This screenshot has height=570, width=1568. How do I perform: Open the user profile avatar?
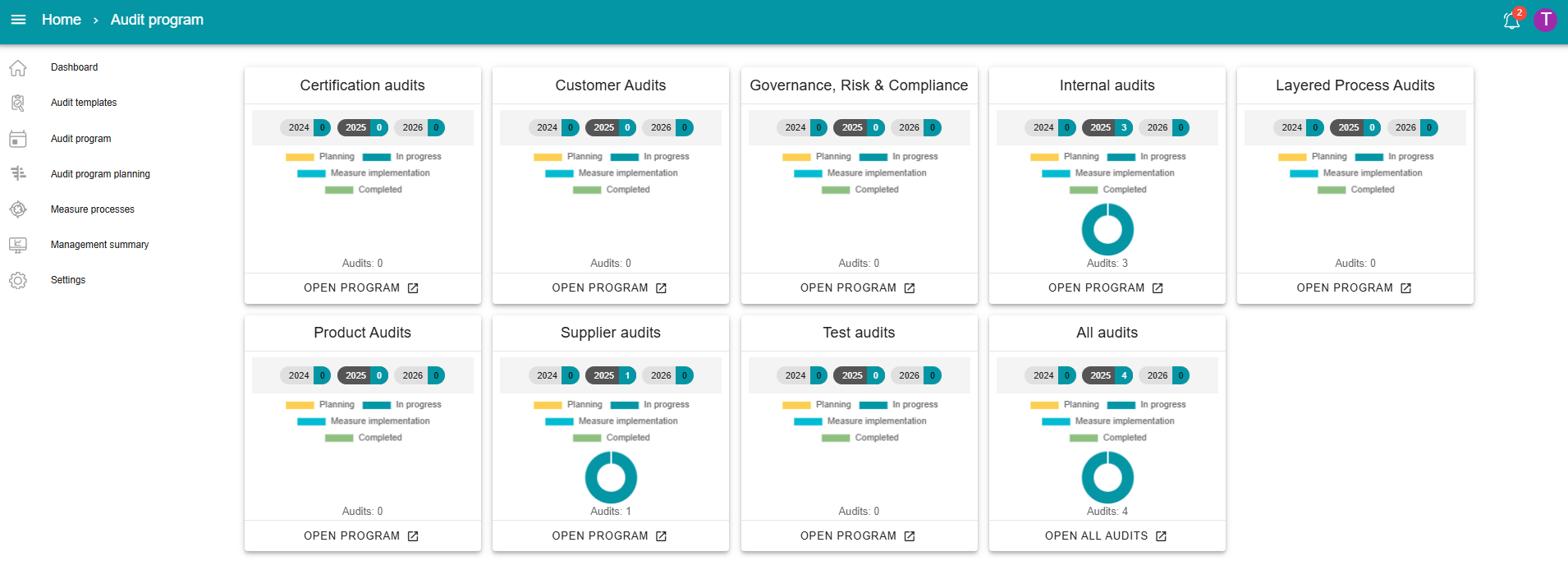[x=1545, y=20]
